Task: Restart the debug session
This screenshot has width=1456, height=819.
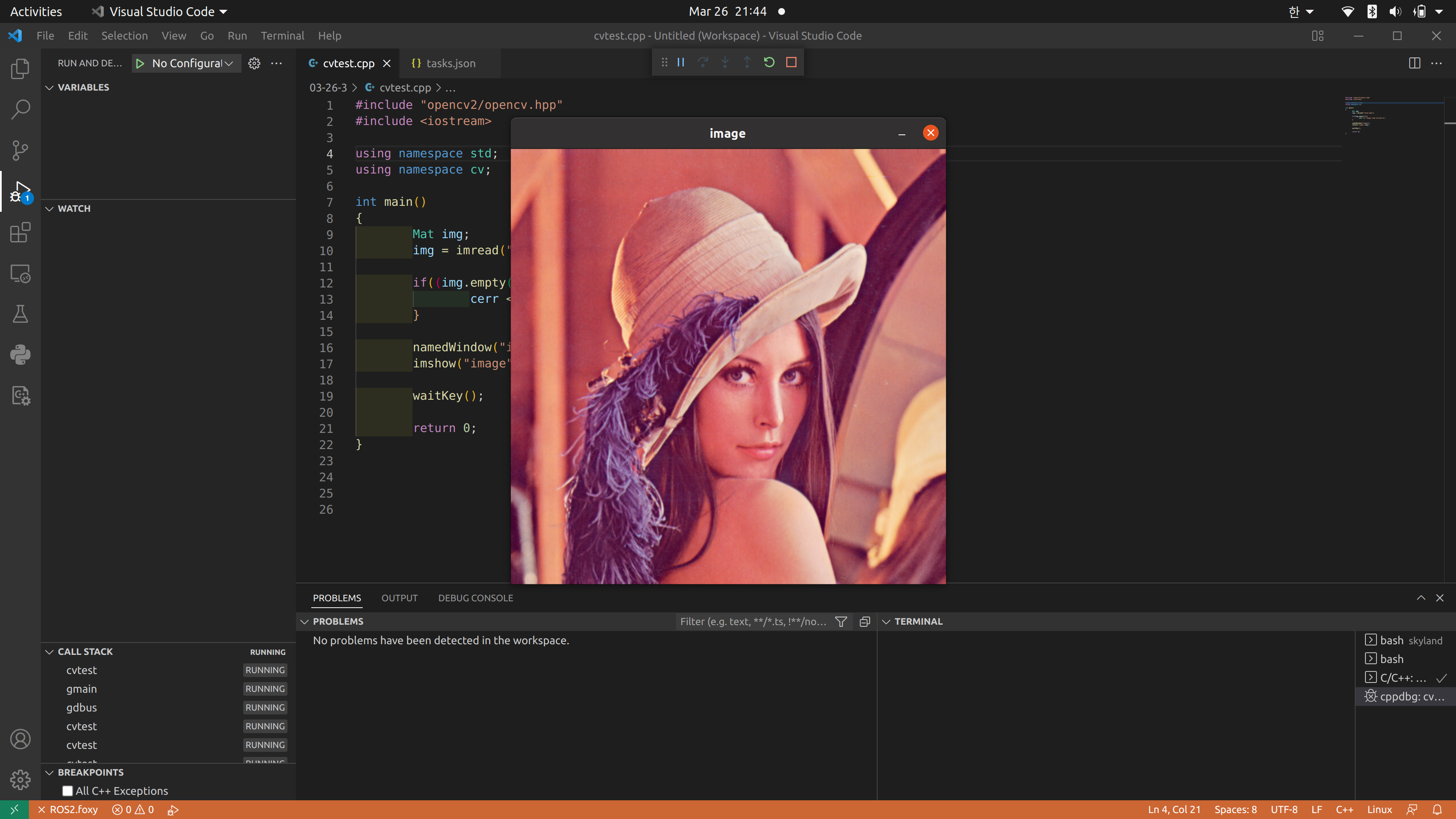Action: [769, 62]
